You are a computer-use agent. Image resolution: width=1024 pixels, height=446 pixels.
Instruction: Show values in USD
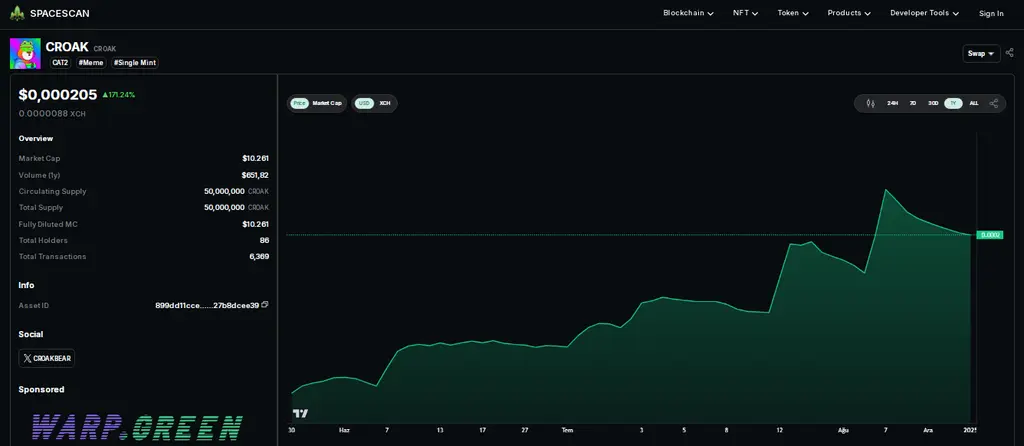364,103
